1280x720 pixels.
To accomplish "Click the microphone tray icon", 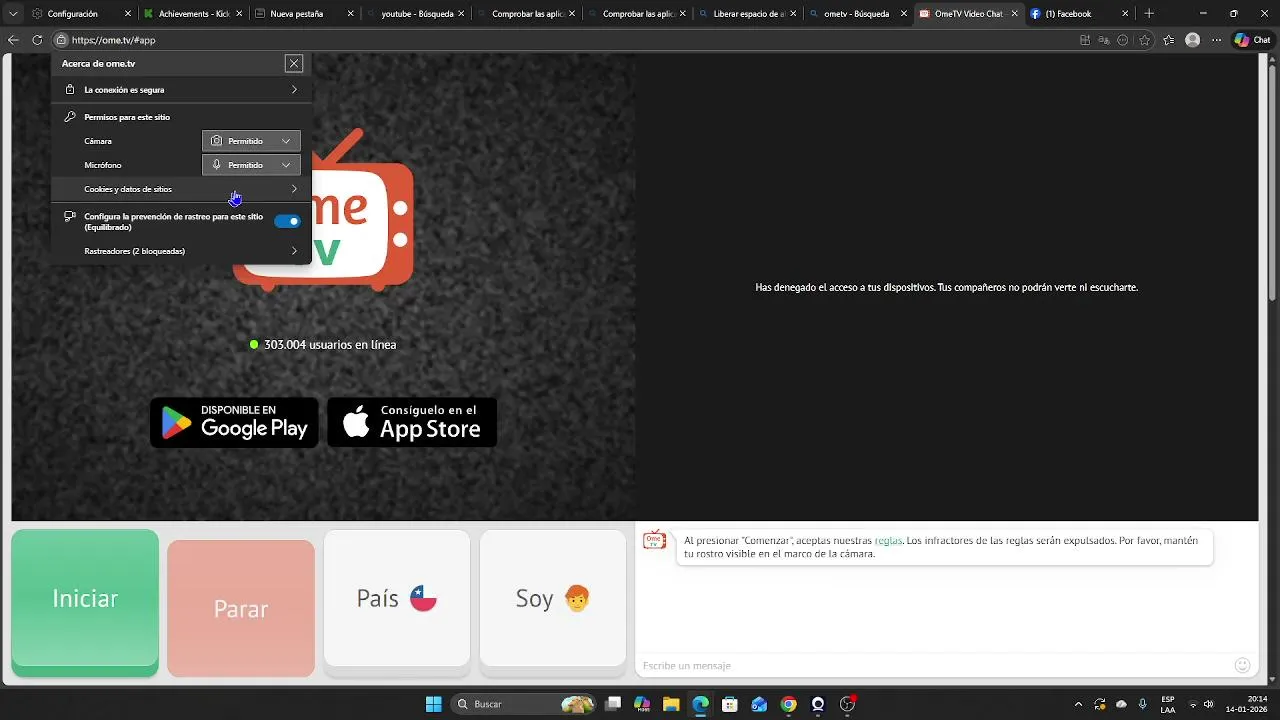I will tap(1143, 704).
